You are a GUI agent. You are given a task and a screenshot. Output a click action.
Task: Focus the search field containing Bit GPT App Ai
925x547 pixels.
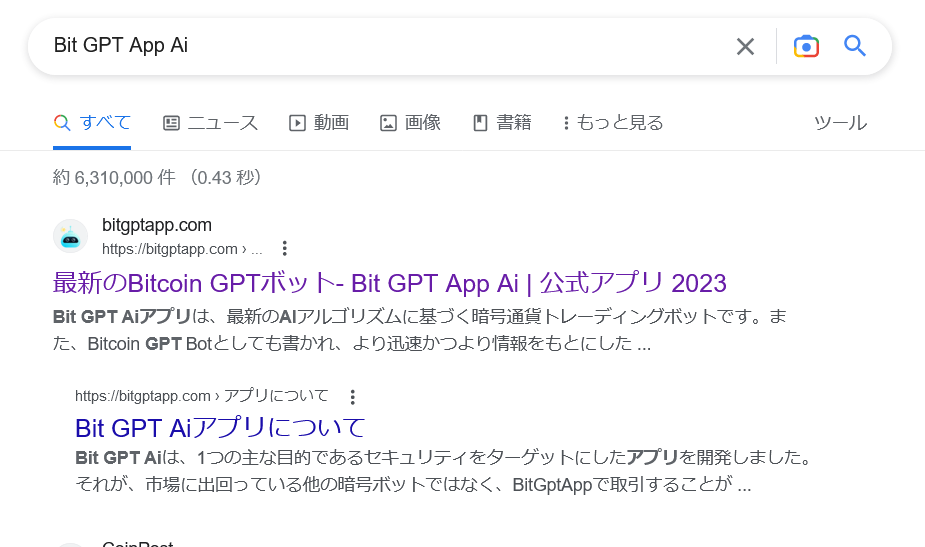380,46
